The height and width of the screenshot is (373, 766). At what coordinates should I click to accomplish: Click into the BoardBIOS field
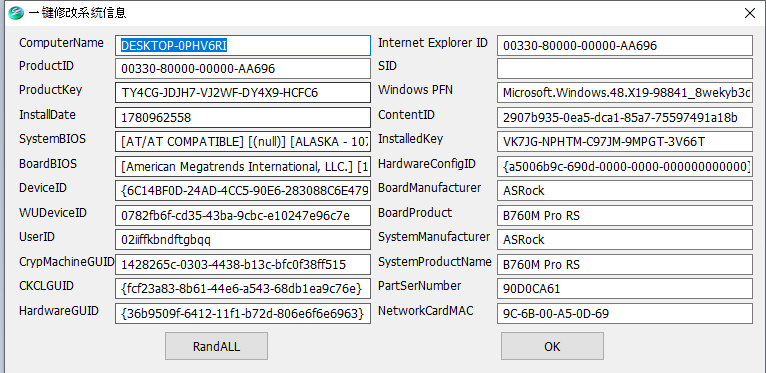coord(243,166)
